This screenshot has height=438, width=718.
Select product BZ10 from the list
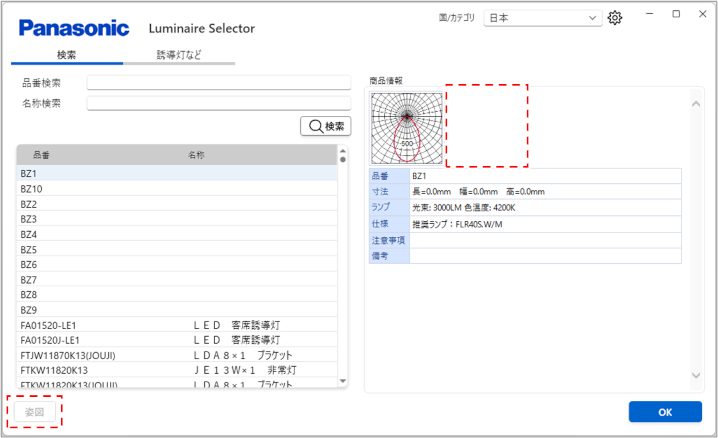176,189
